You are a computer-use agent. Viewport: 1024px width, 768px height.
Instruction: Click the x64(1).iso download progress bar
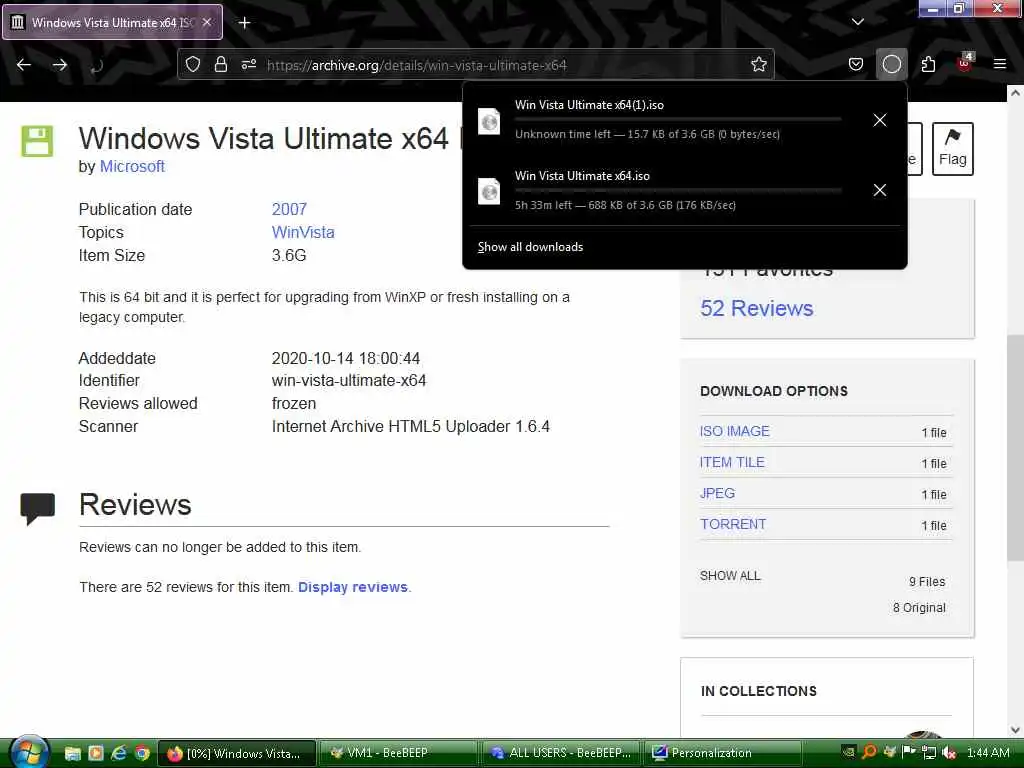(678, 120)
